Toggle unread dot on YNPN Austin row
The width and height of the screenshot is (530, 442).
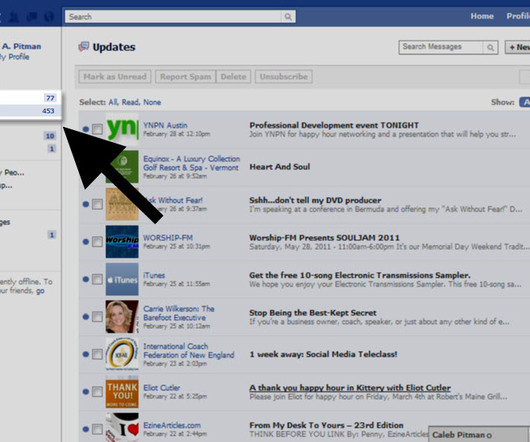(x=86, y=129)
